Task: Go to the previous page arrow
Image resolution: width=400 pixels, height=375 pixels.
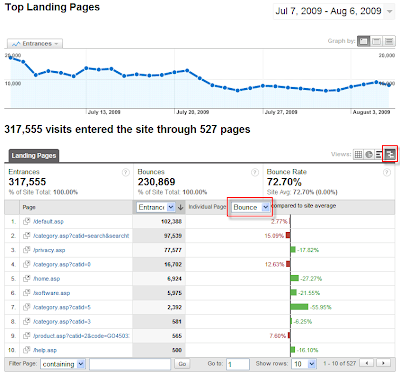Action: (367, 363)
